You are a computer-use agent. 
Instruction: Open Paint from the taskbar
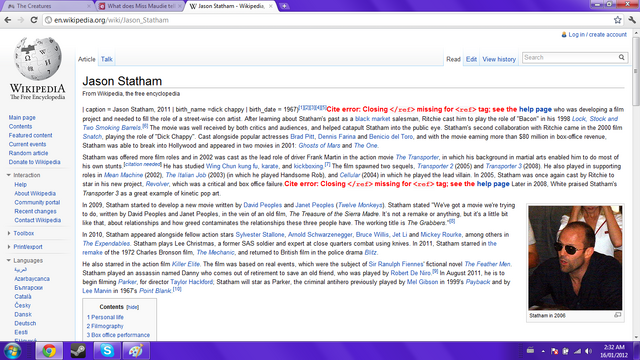tap(136, 351)
